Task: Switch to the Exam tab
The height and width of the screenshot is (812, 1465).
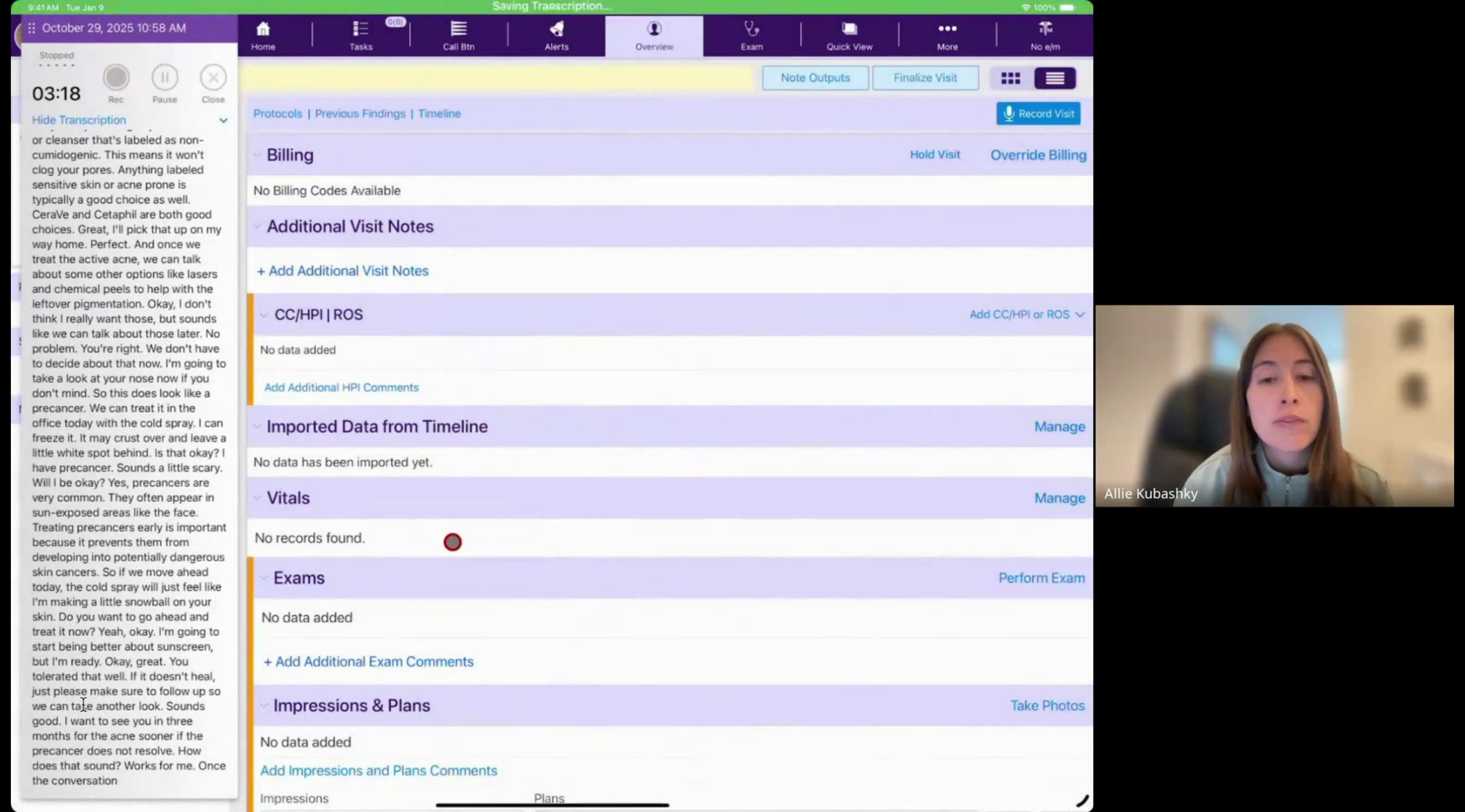Action: coord(751,36)
